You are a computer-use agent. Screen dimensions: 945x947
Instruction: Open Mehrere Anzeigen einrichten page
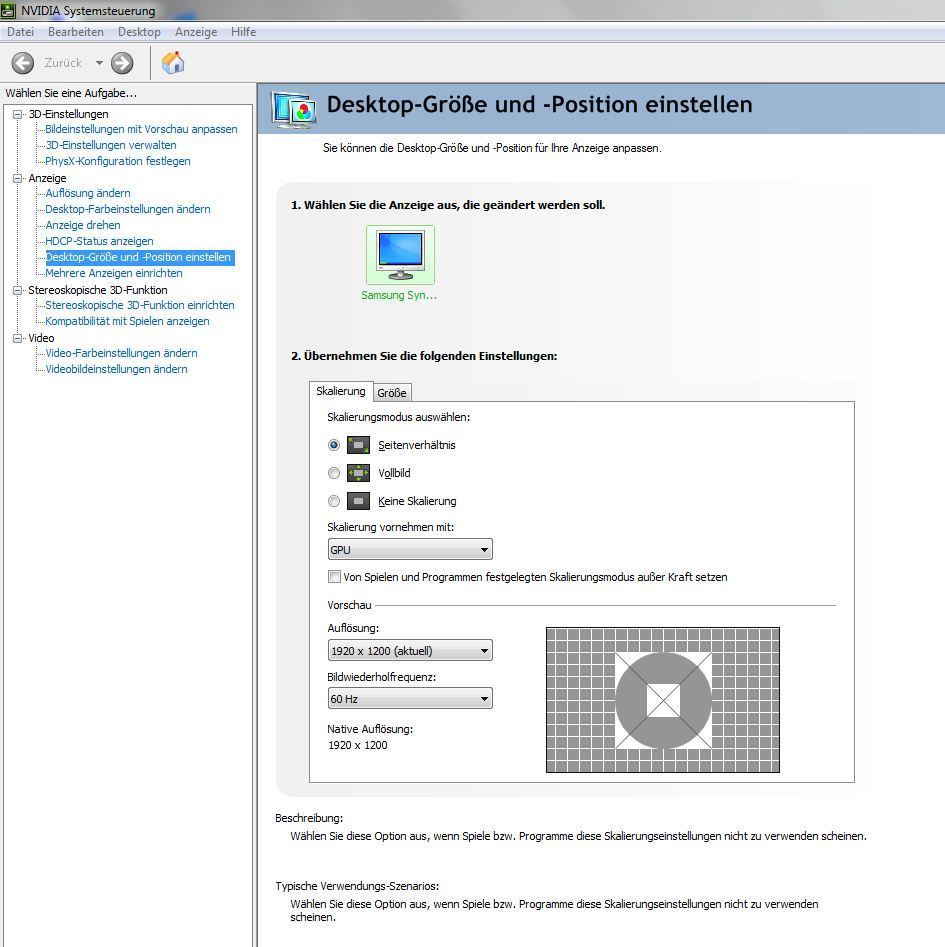[114, 273]
